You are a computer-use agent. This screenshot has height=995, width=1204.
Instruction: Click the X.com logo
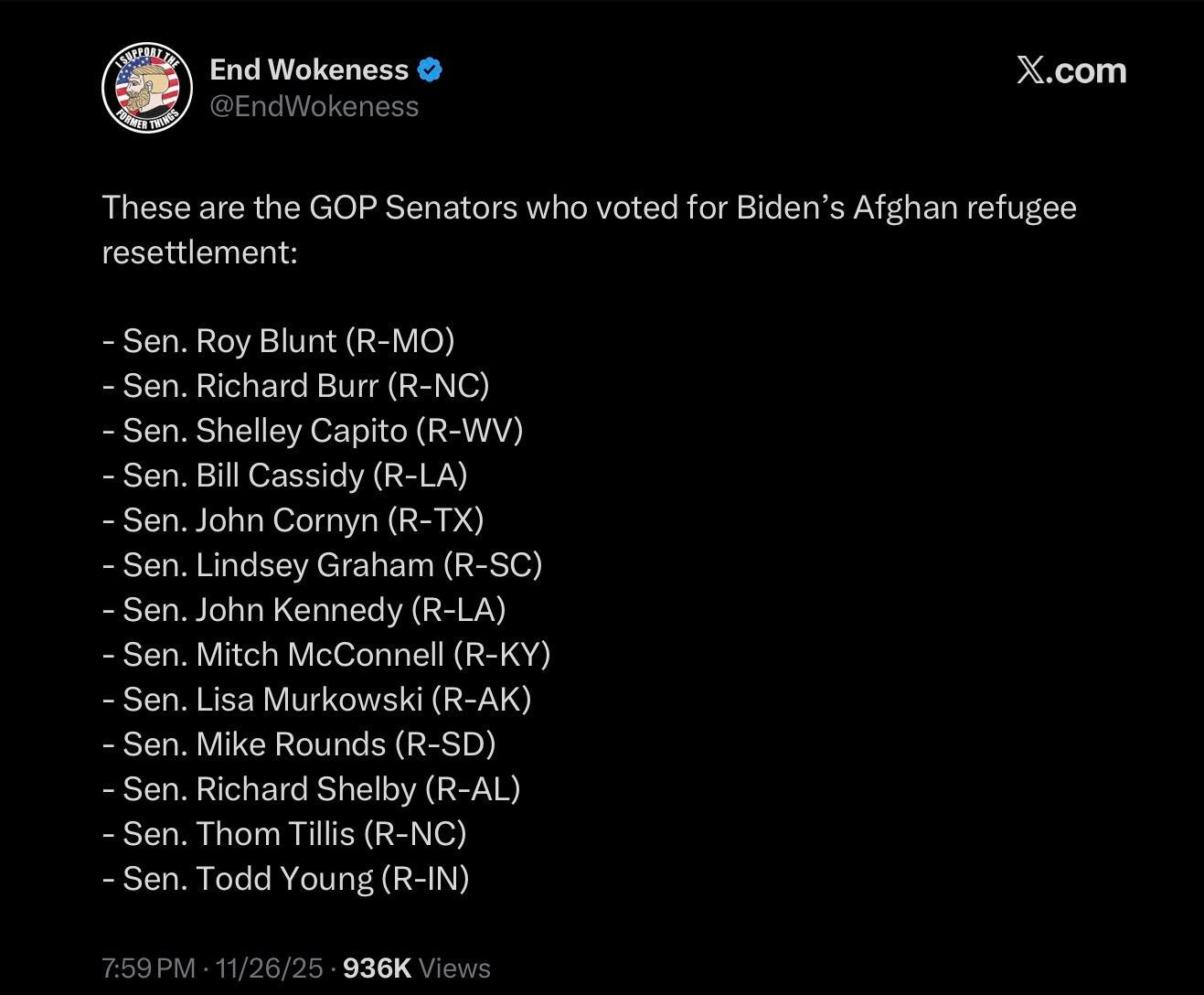(1071, 70)
